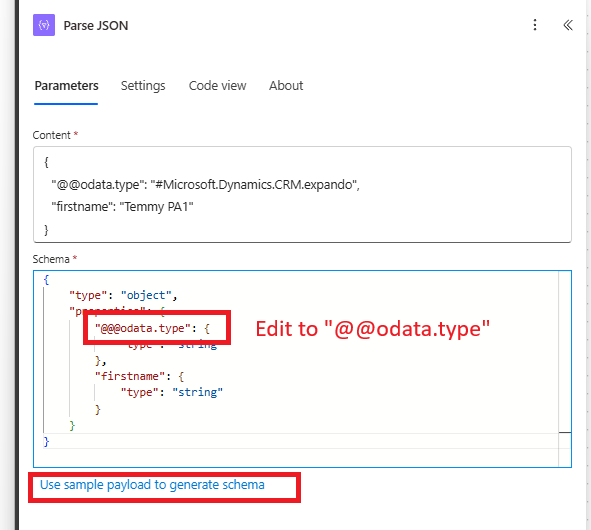Screen dimensions: 591x530
Task: Click the "@@odata.type" line in Content
Action: pyautogui.click(x=205, y=185)
